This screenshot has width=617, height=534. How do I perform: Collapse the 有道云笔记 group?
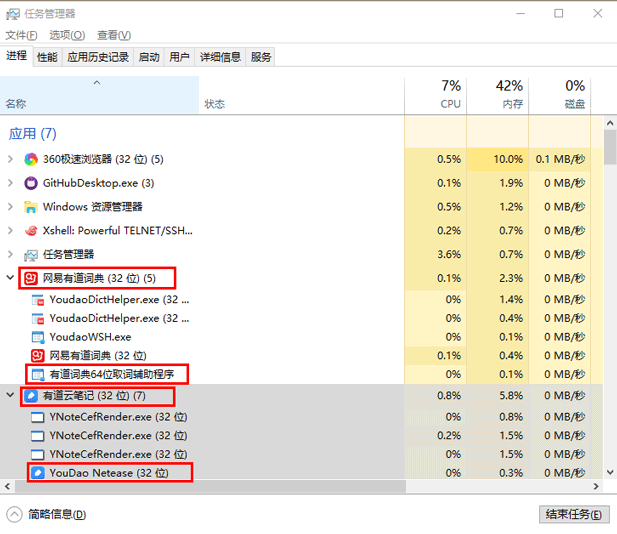point(11,395)
